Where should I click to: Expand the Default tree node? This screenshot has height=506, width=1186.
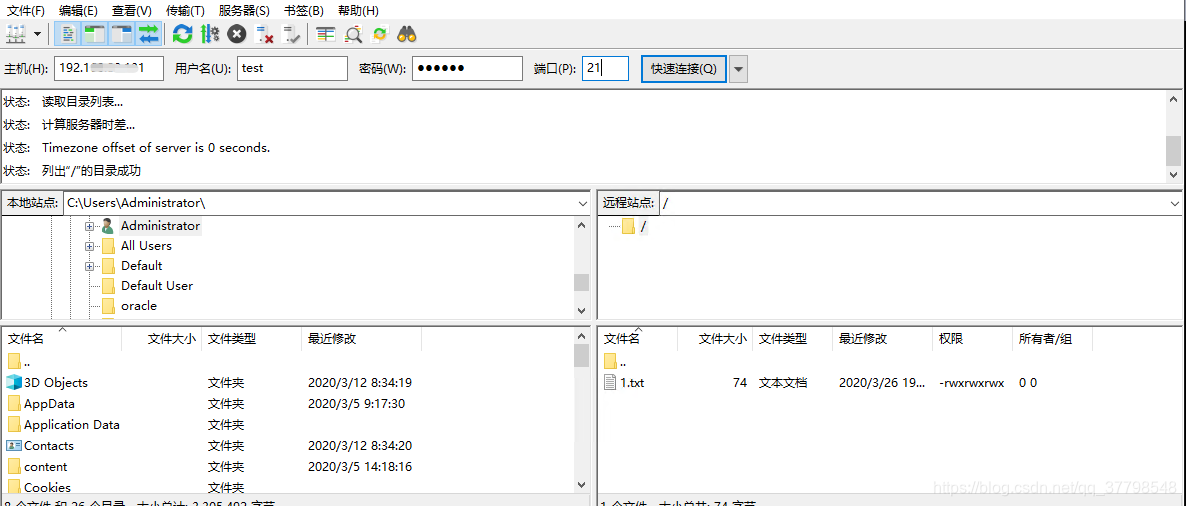[89, 266]
